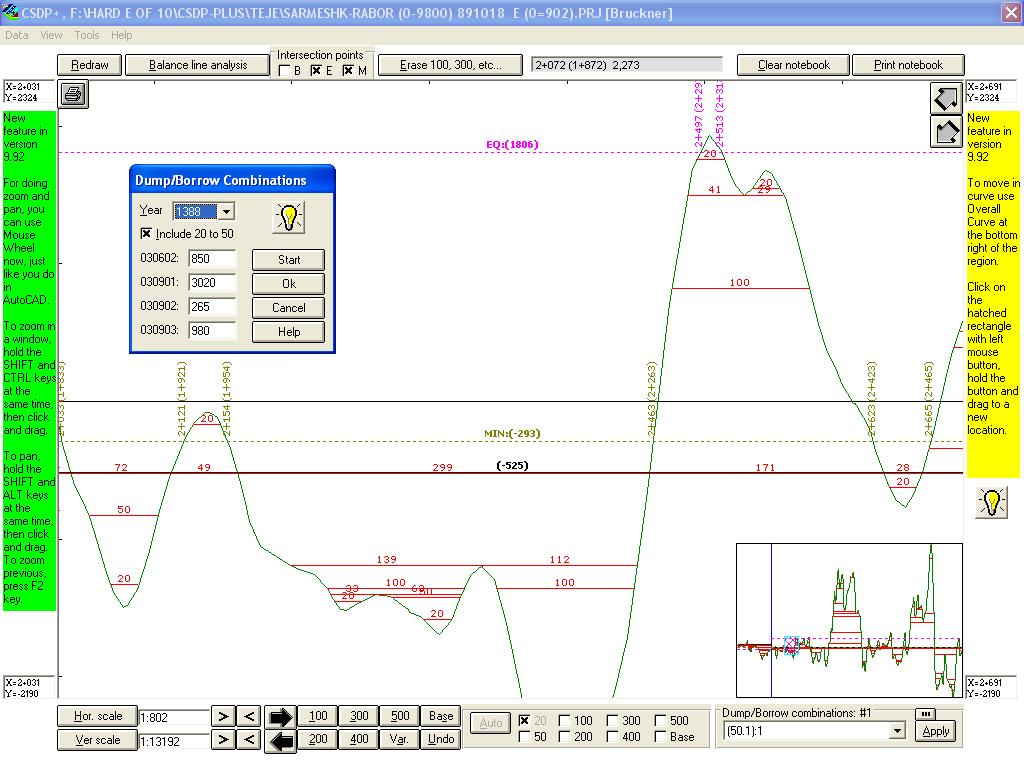
Task: Click the 200 button in bottom toolbar
Action: pyautogui.click(x=318, y=739)
